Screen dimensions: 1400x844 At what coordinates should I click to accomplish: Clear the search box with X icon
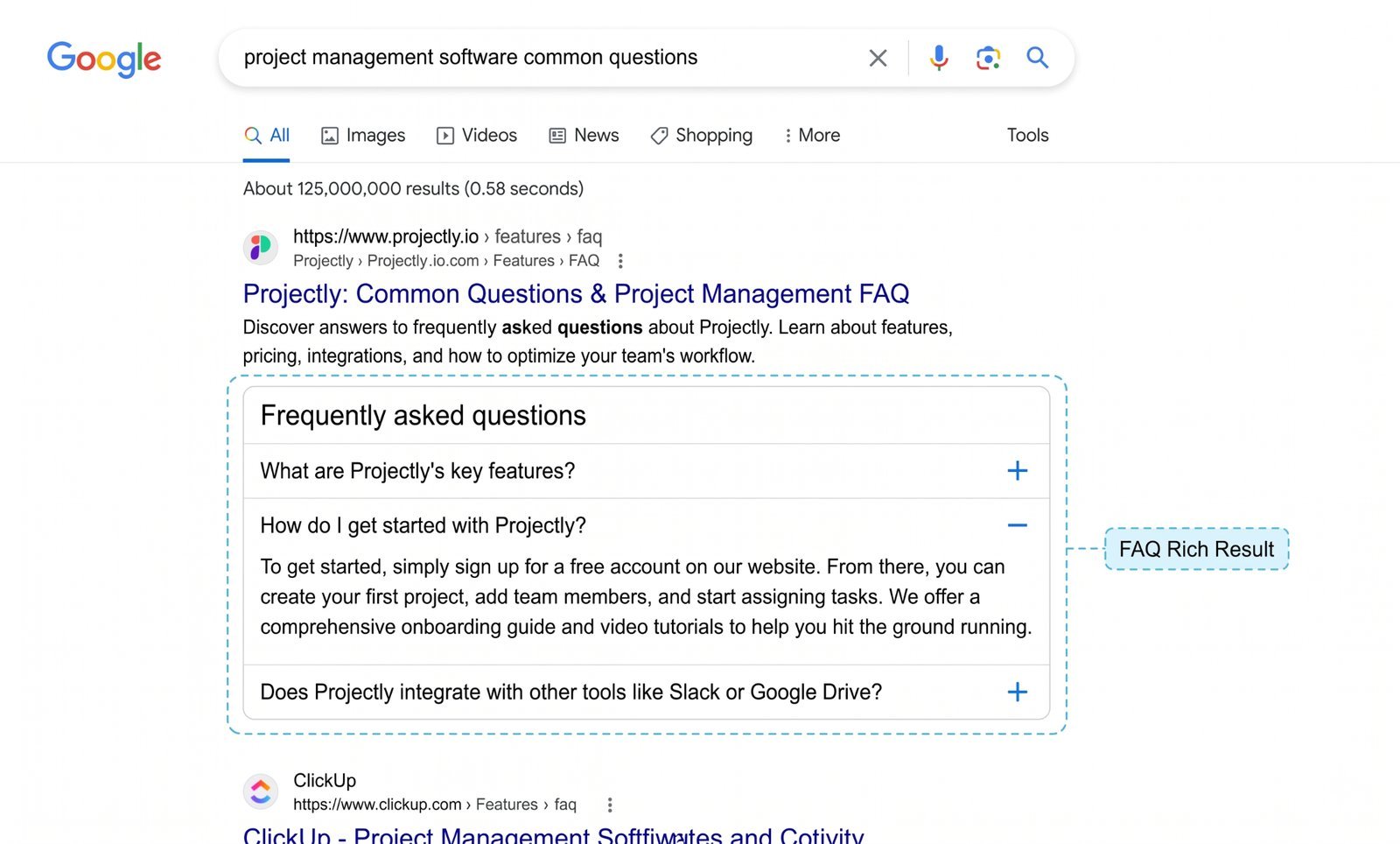tap(878, 58)
